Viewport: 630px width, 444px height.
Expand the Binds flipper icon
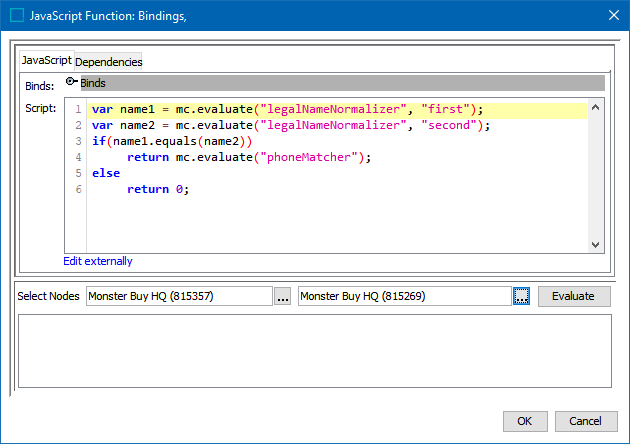tap(71, 82)
